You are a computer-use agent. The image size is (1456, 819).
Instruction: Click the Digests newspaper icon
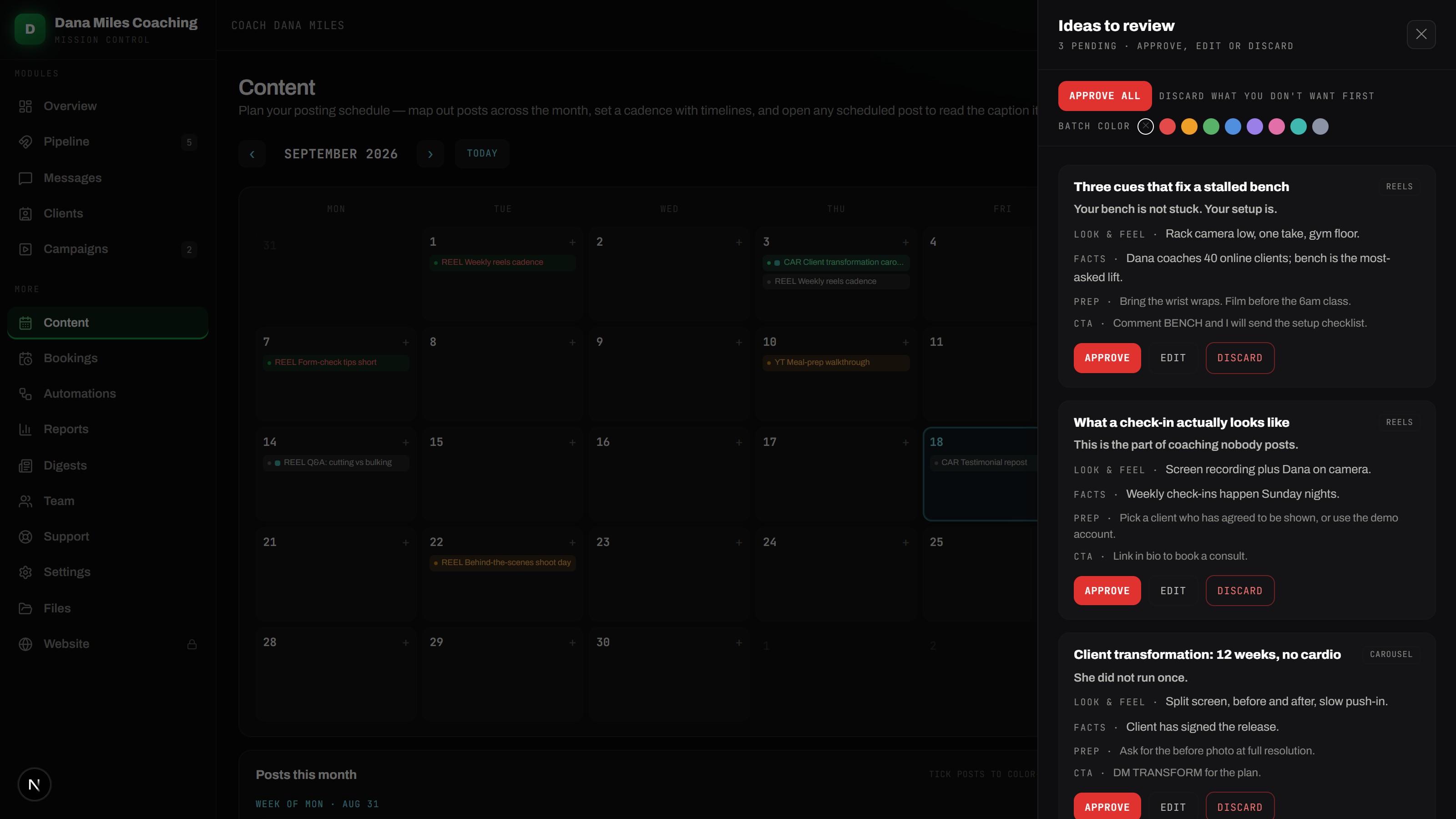coord(25,466)
